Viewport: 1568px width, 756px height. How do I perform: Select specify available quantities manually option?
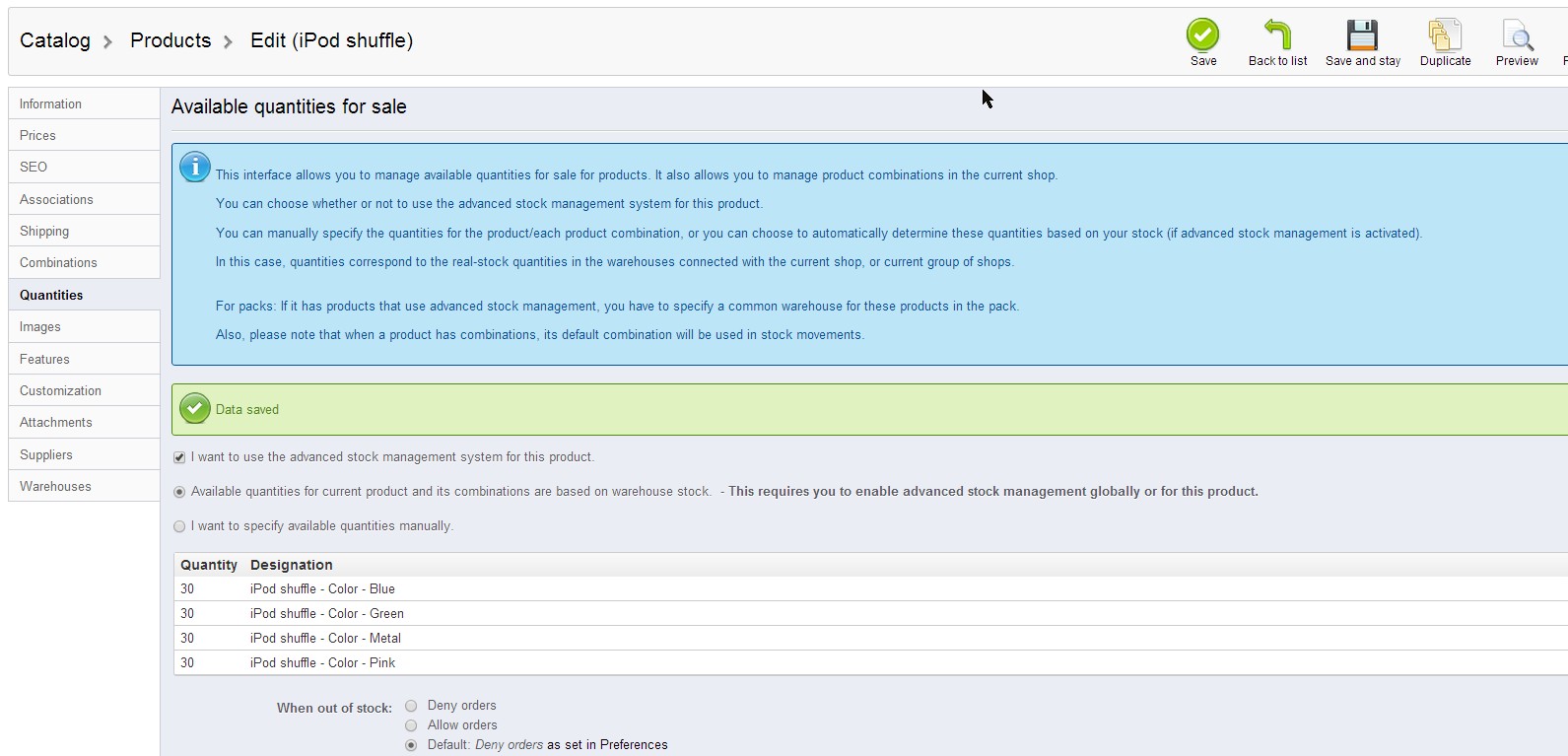[x=179, y=526]
